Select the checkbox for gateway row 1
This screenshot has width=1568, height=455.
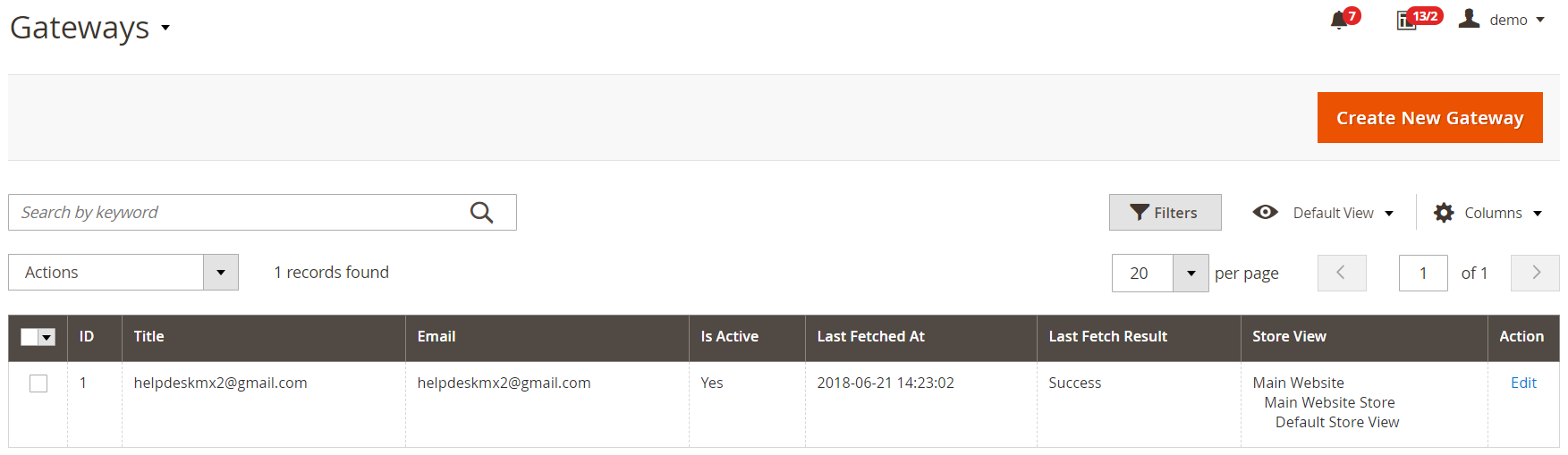tap(38, 383)
